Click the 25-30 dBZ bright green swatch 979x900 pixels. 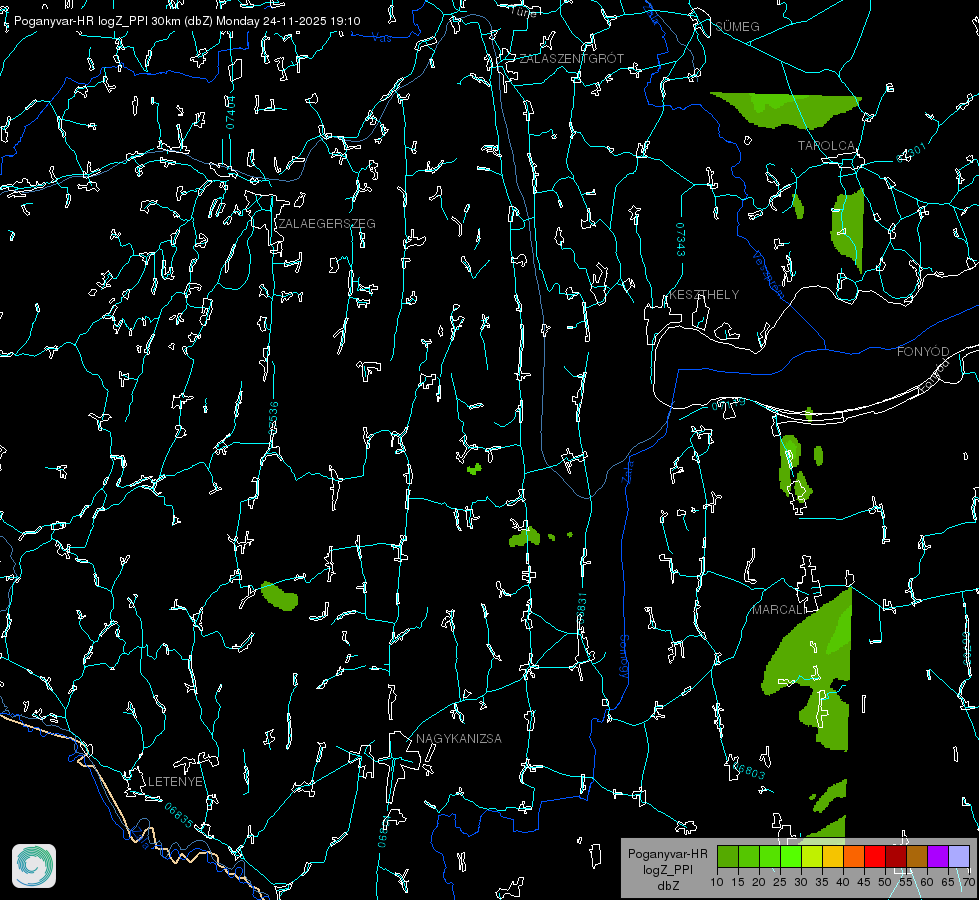coord(791,857)
